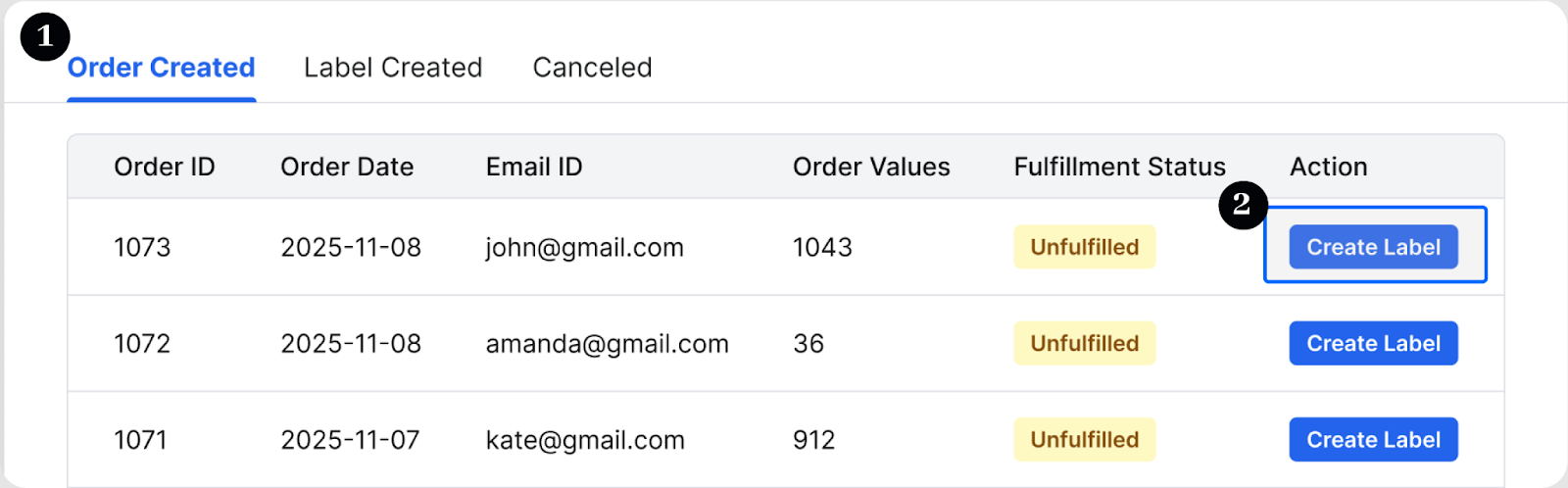Create Label for order 1073
This screenshot has height=488, width=1568.
coord(1373,247)
